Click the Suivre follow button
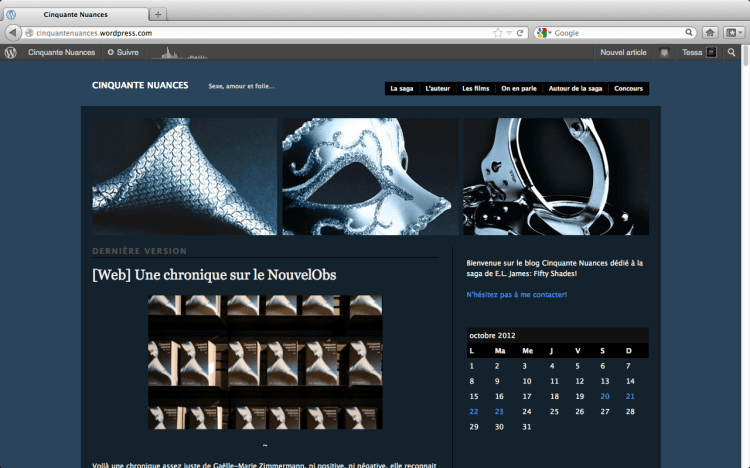 (123, 52)
